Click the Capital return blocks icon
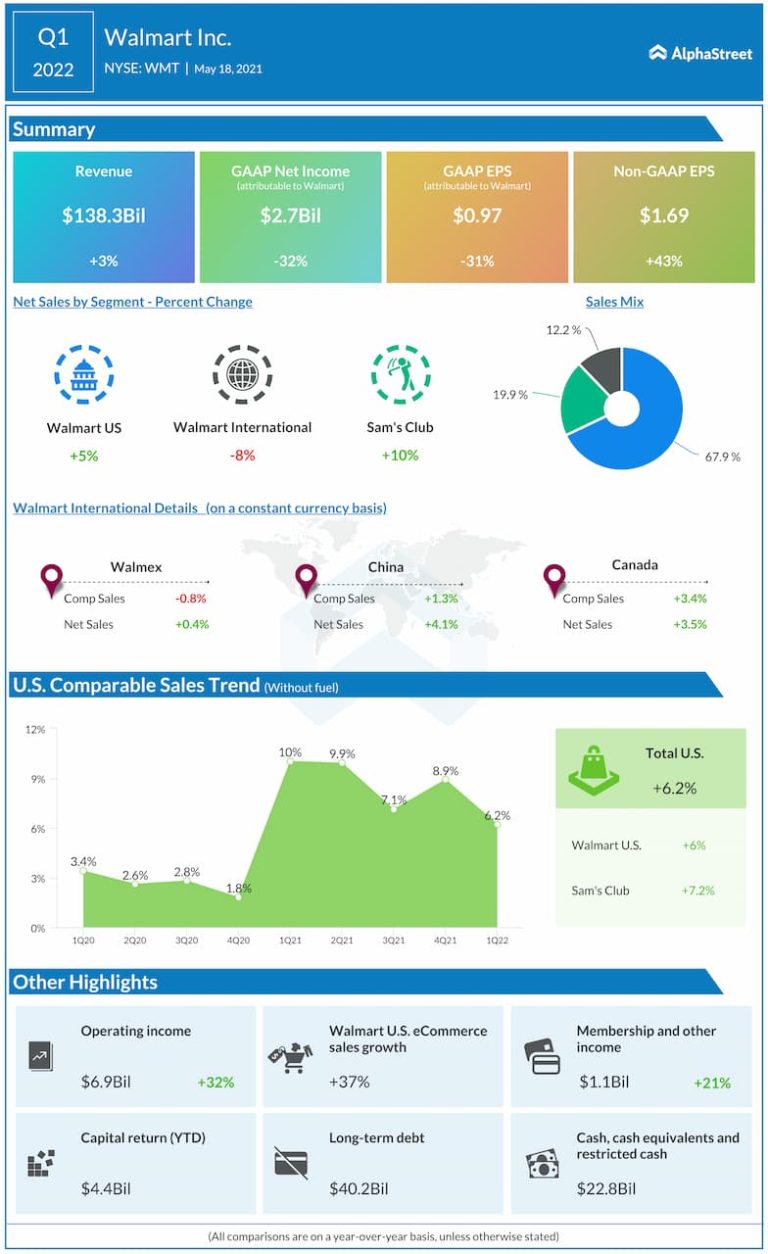The height and width of the screenshot is (1254, 768). pyautogui.click(x=41, y=1162)
